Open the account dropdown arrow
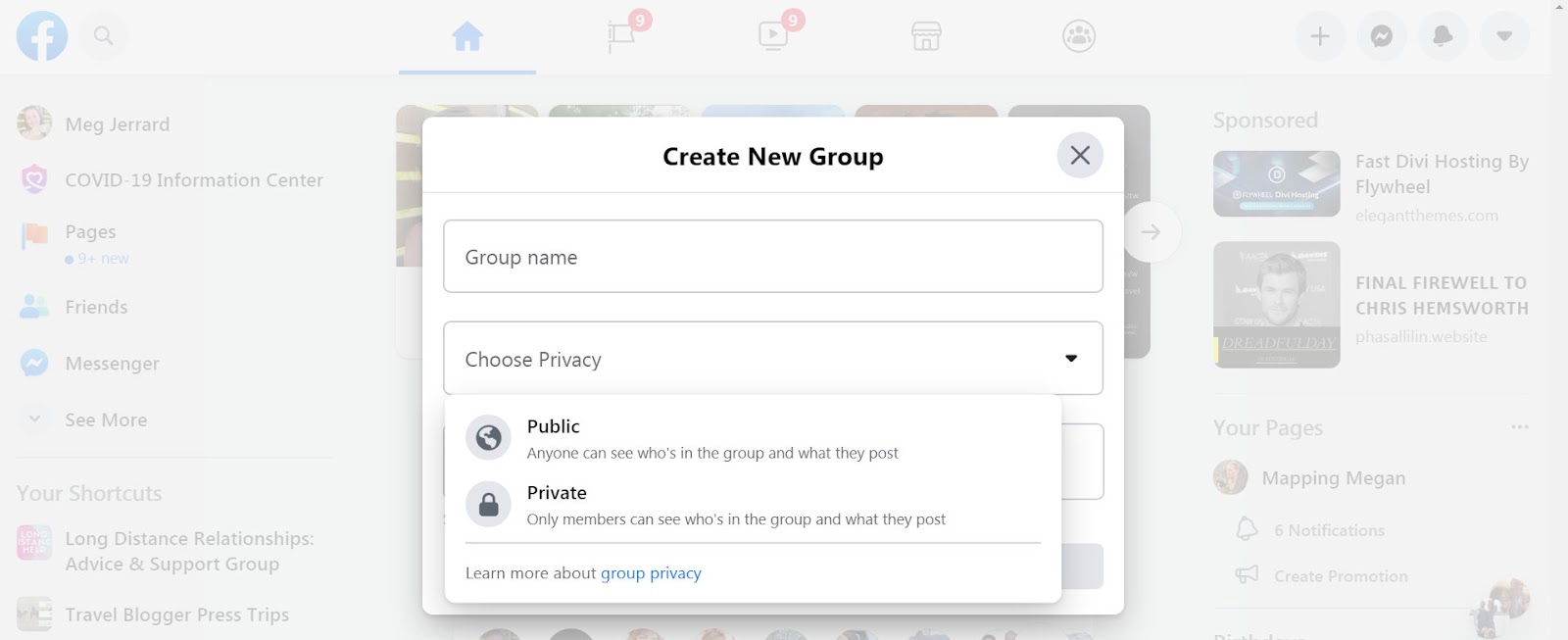 pyautogui.click(x=1504, y=36)
